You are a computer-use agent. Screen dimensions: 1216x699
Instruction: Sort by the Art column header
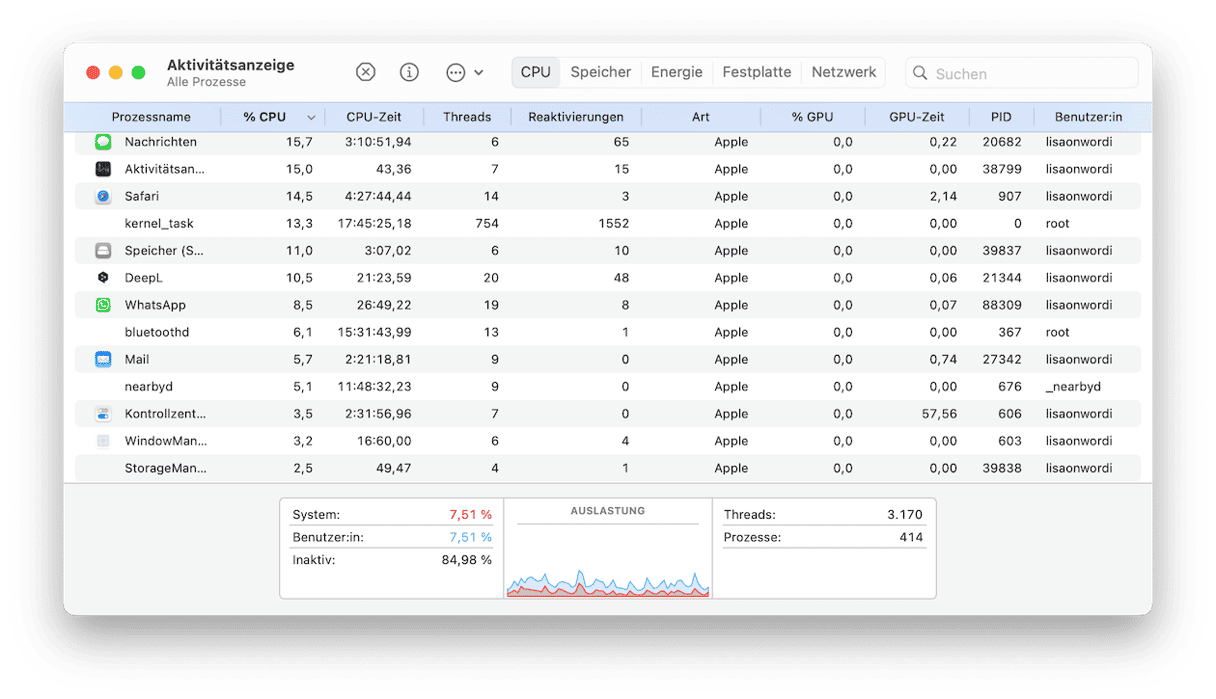pos(701,117)
